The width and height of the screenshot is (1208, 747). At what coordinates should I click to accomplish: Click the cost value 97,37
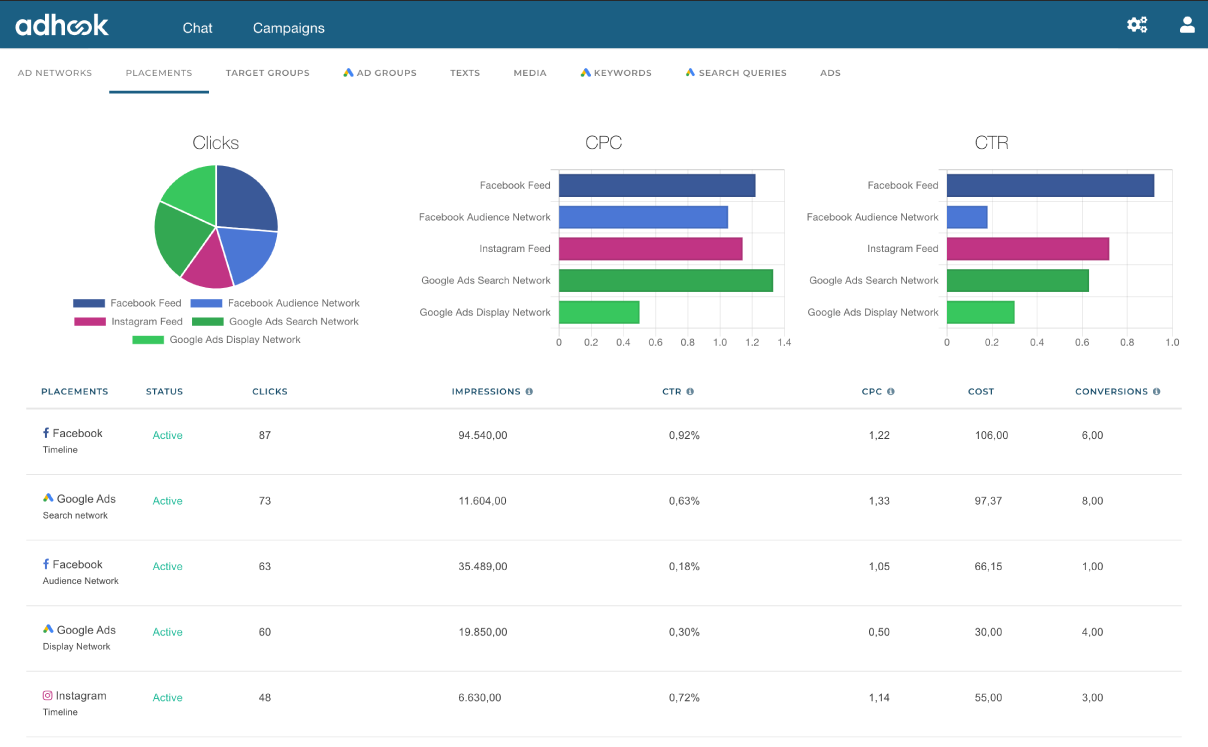(988, 501)
